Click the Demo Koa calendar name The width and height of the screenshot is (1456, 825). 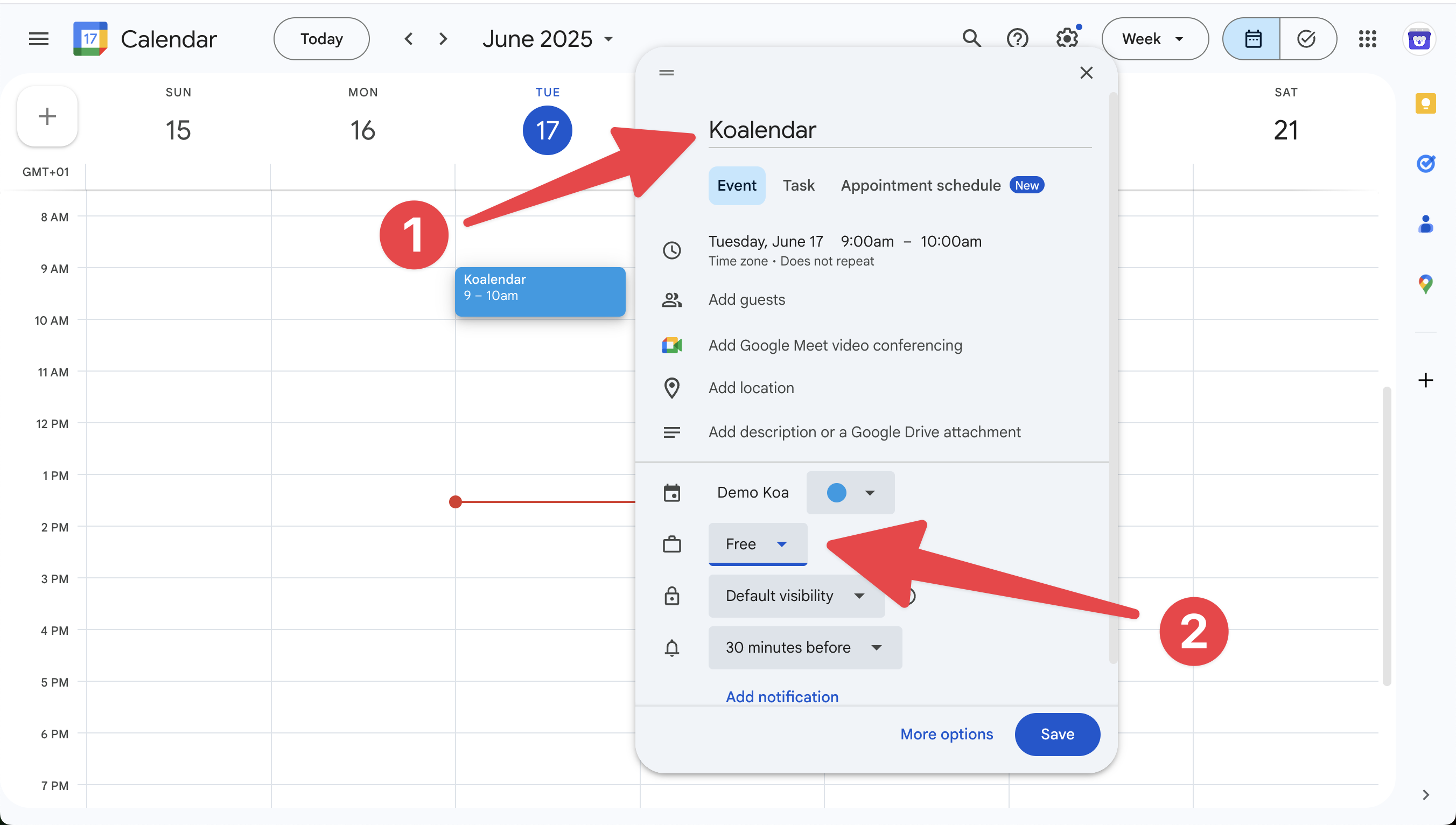[752, 492]
